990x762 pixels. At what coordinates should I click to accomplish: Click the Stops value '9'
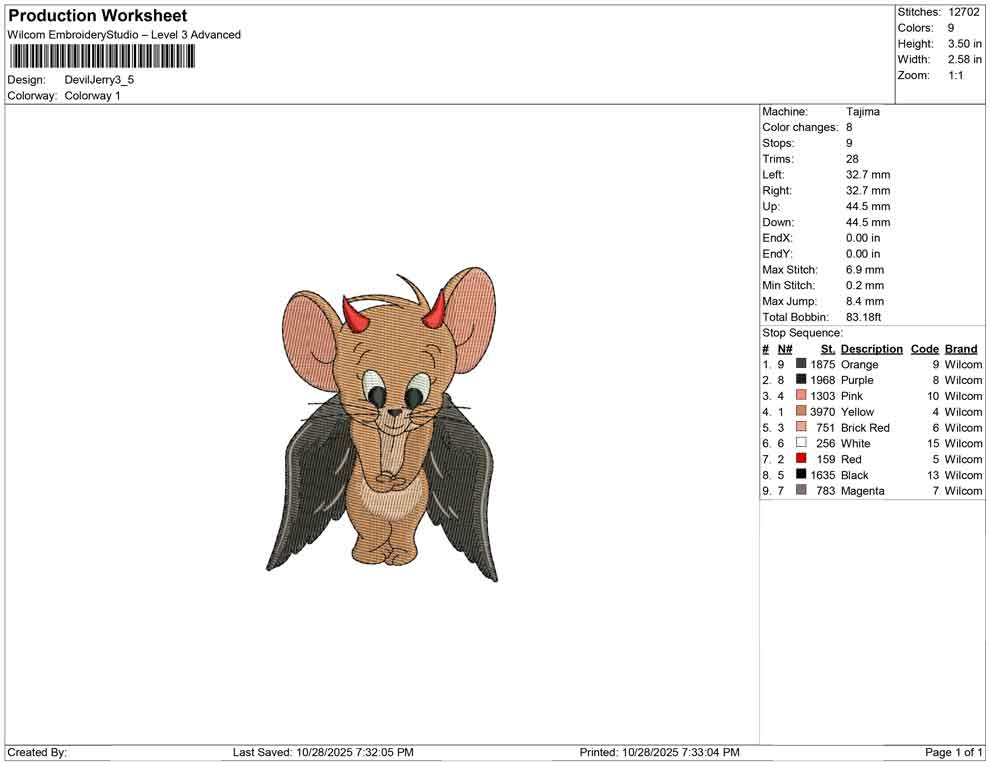click(x=849, y=143)
